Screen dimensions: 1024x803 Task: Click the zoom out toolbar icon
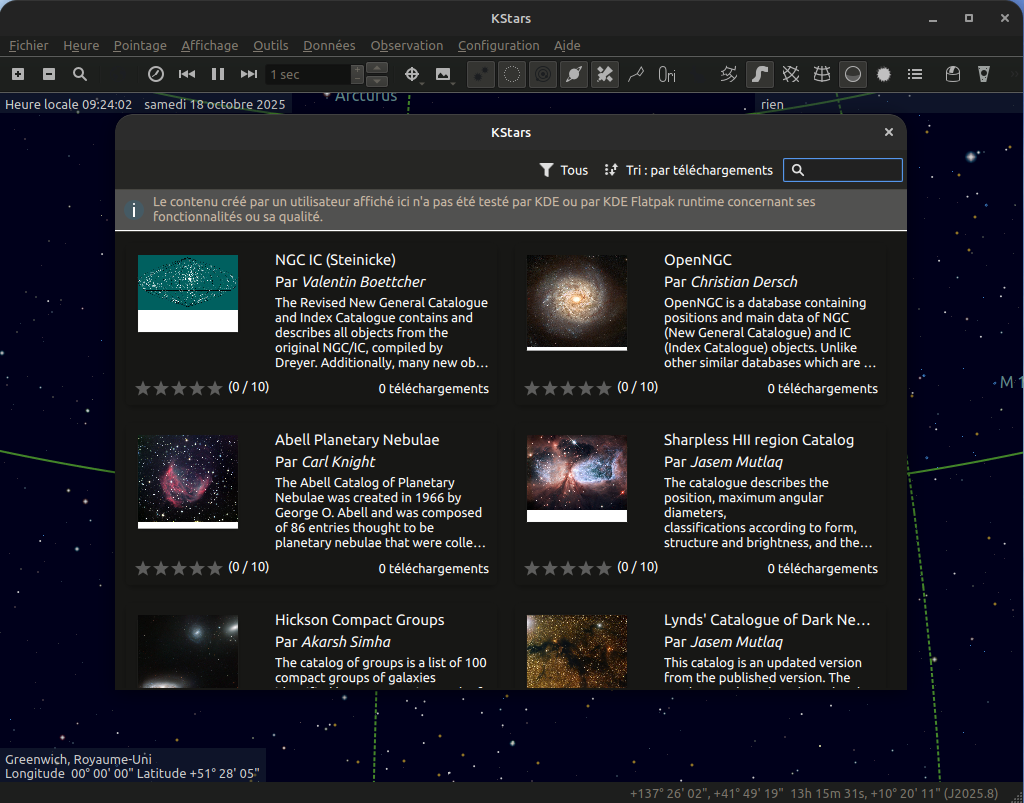(x=49, y=74)
